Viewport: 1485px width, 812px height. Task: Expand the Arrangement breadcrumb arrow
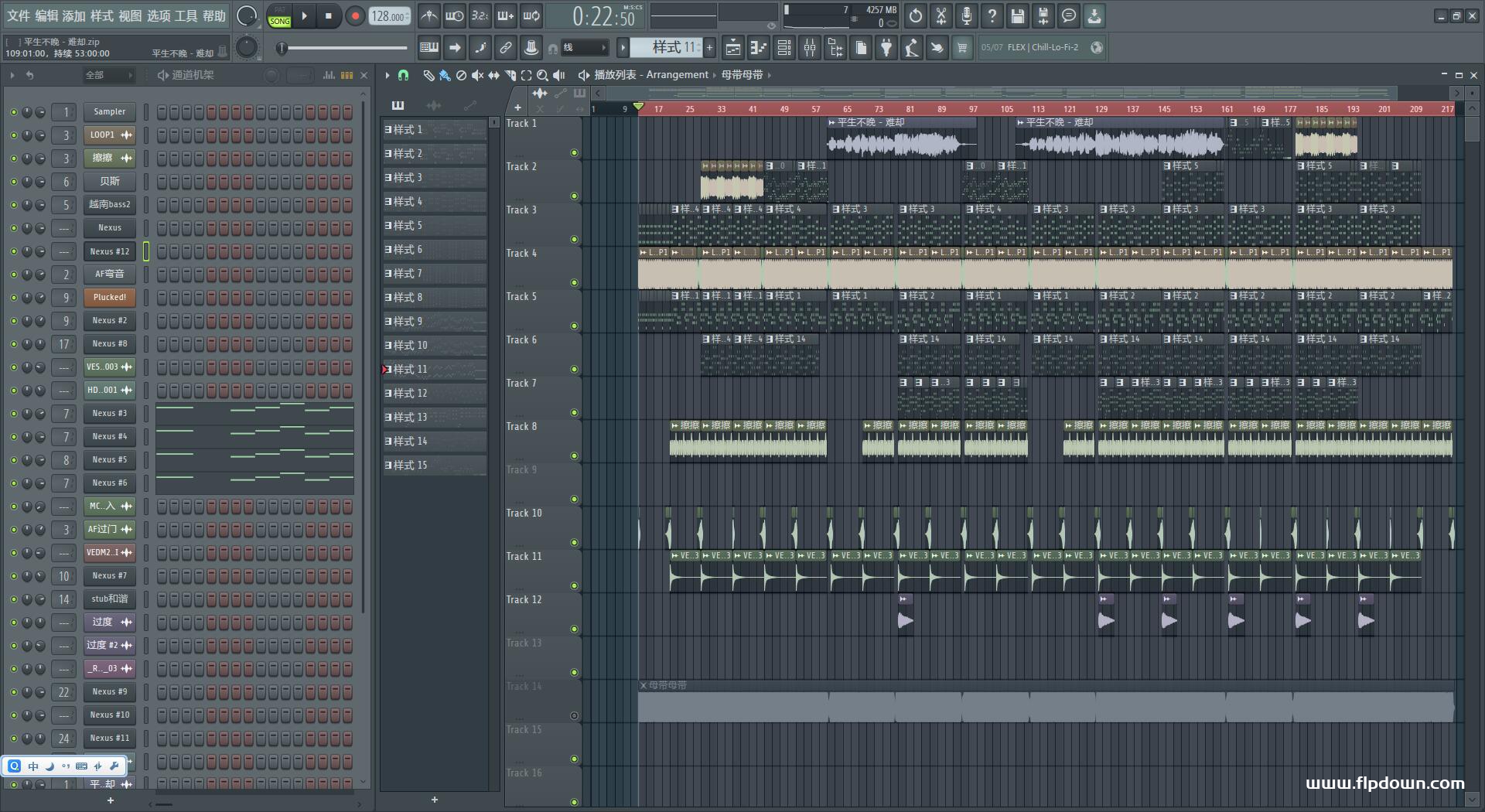coord(713,75)
